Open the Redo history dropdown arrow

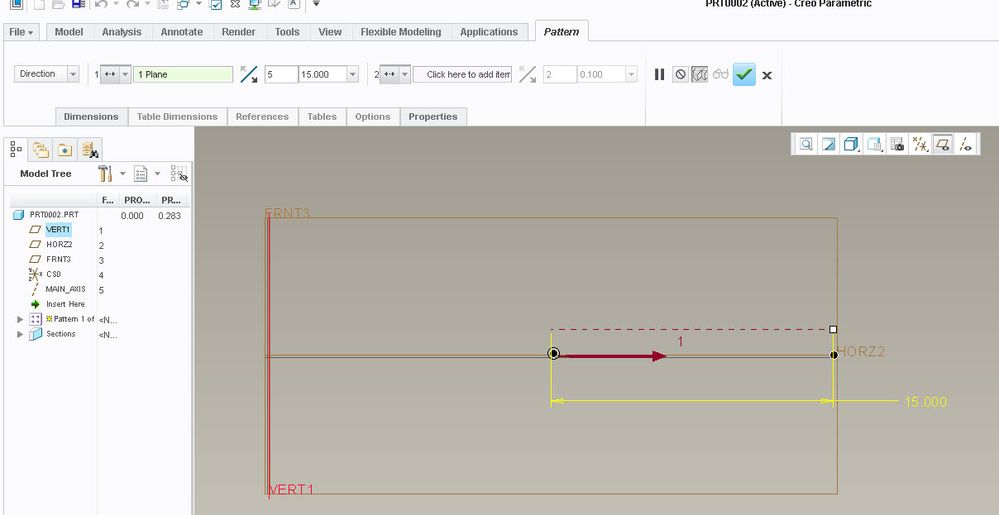(x=147, y=4)
